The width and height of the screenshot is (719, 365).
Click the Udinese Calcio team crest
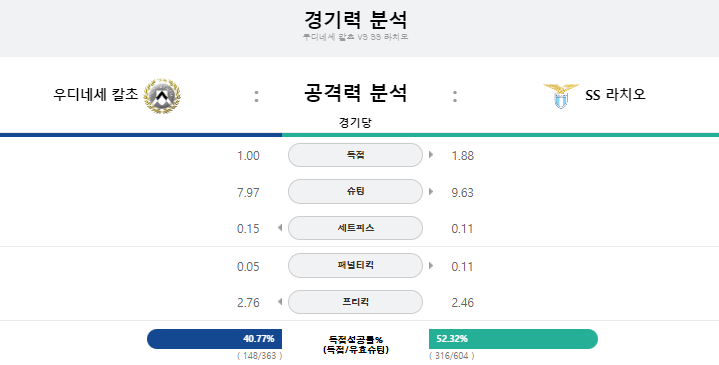click(x=162, y=96)
